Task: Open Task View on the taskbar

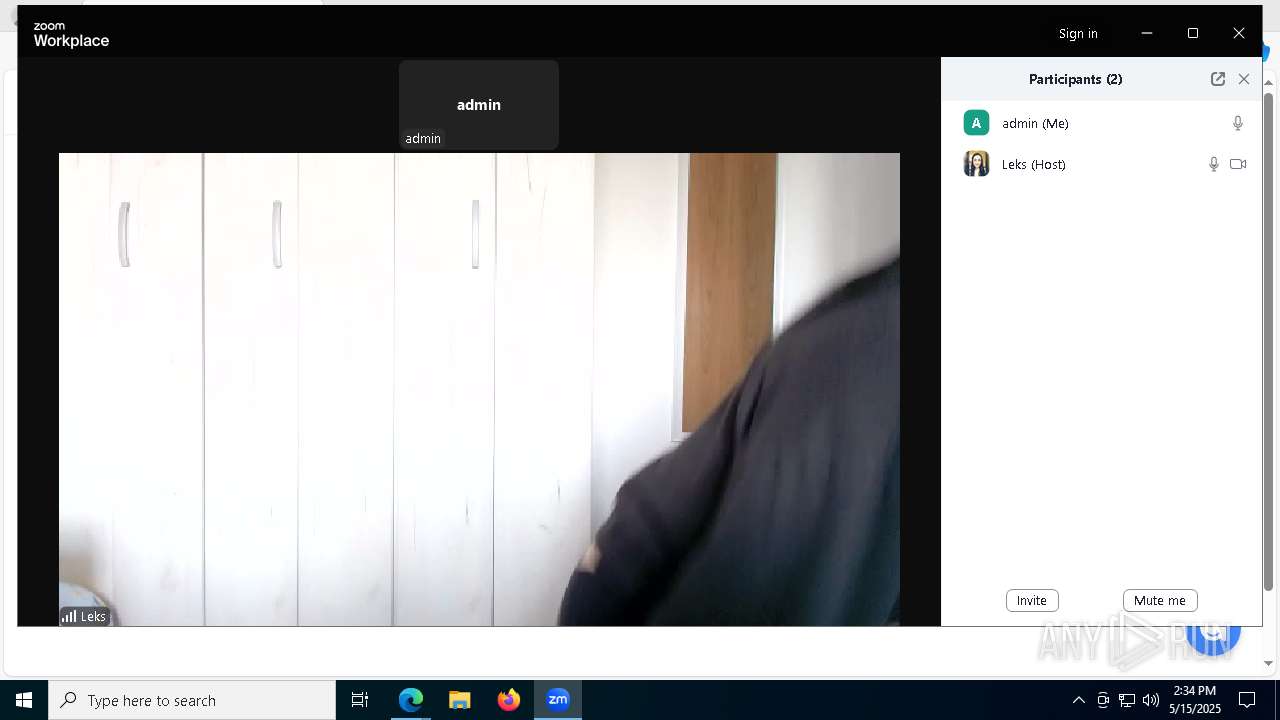Action: tap(360, 700)
